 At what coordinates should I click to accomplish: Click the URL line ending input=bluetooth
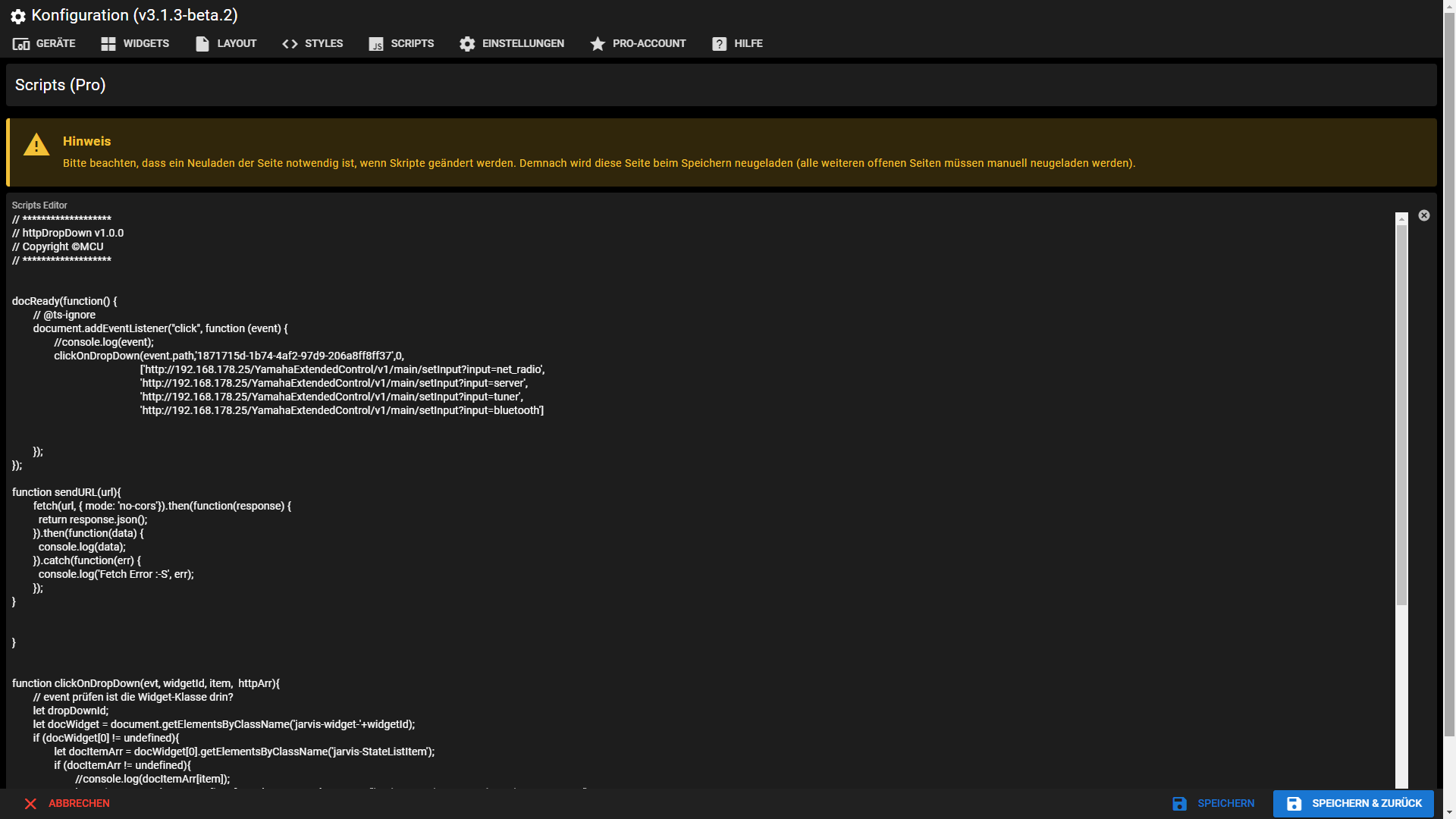[x=342, y=410]
